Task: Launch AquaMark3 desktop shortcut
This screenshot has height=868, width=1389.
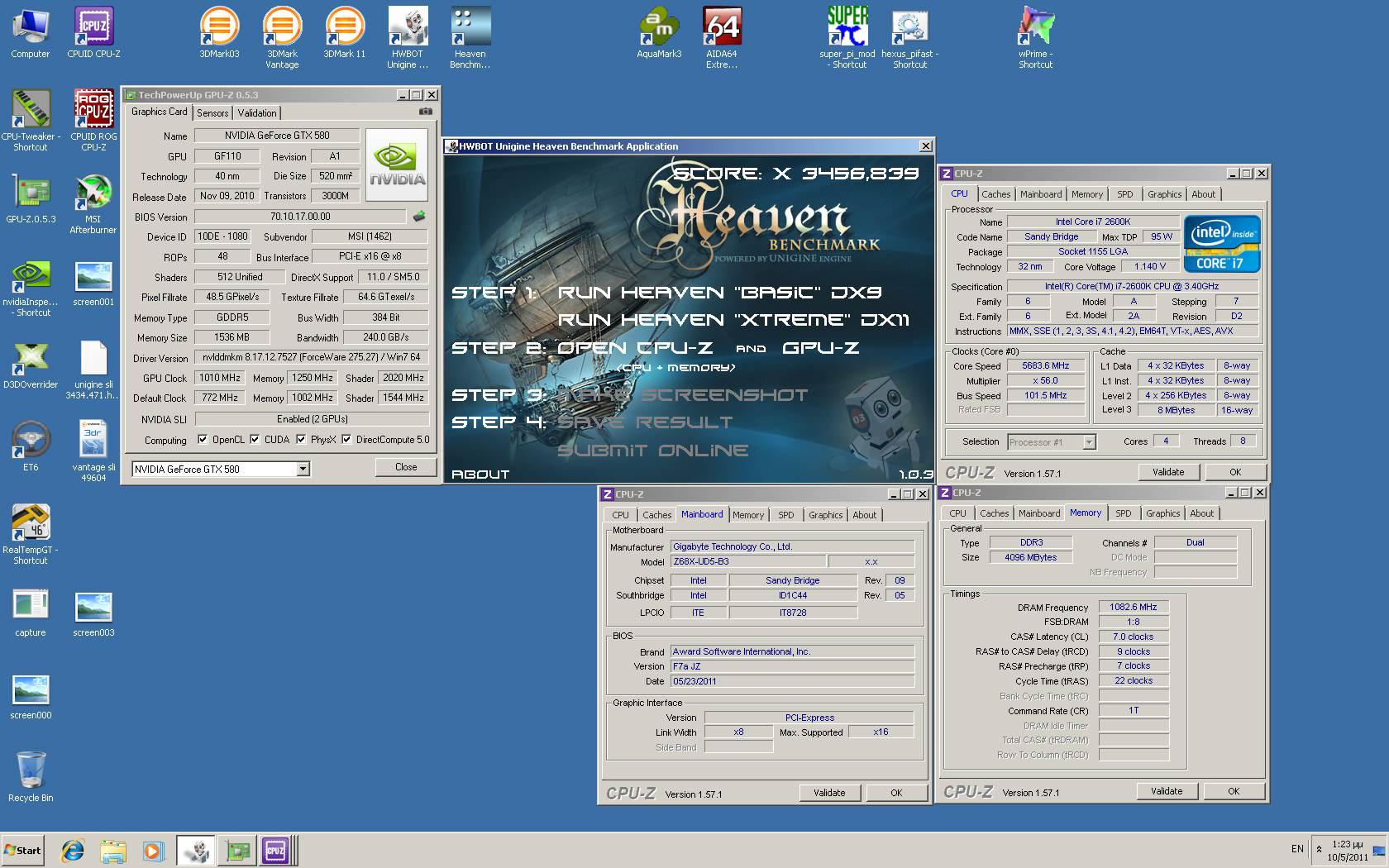Action: click(x=659, y=33)
